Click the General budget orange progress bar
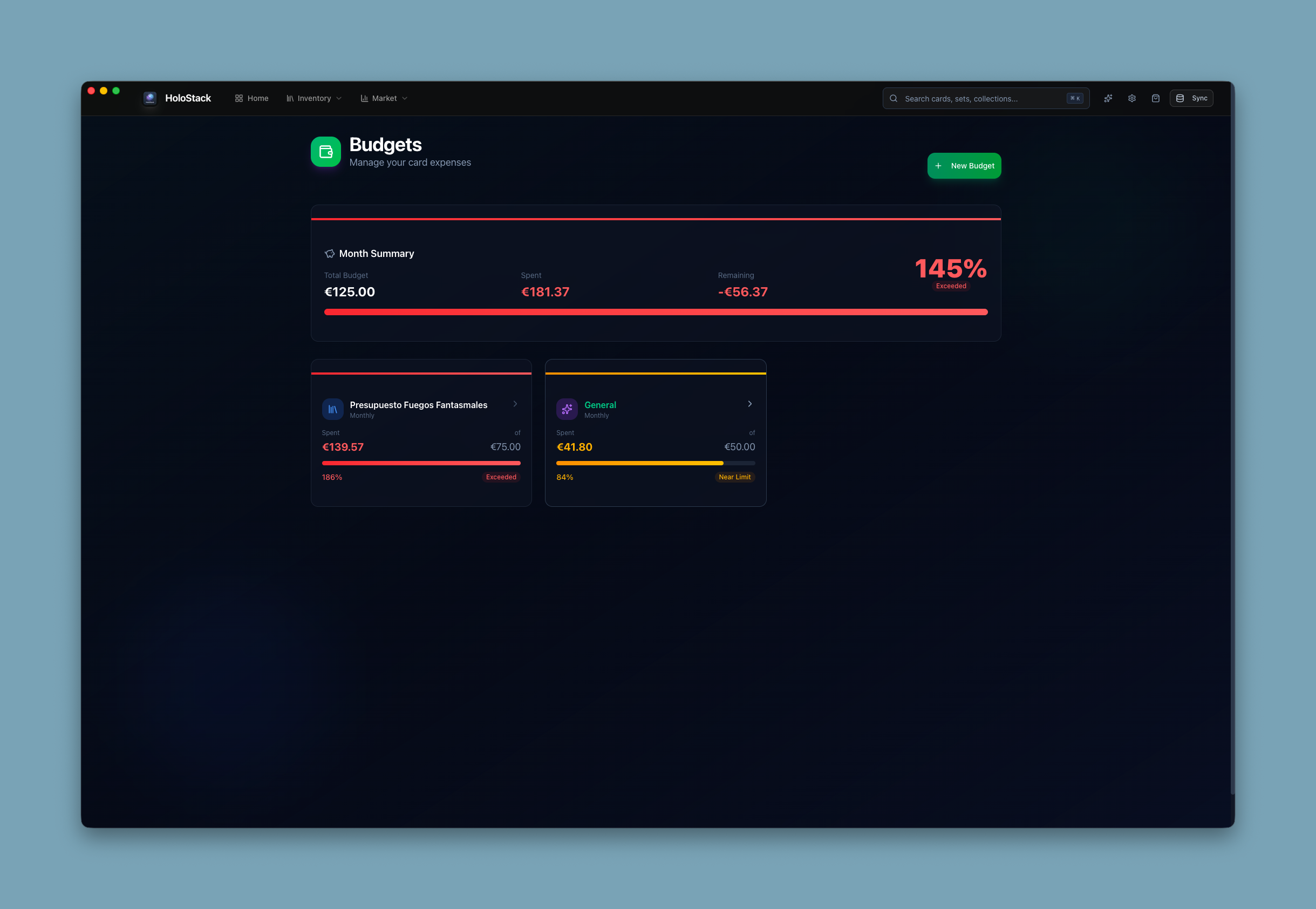Image resolution: width=1316 pixels, height=909 pixels. pos(639,463)
